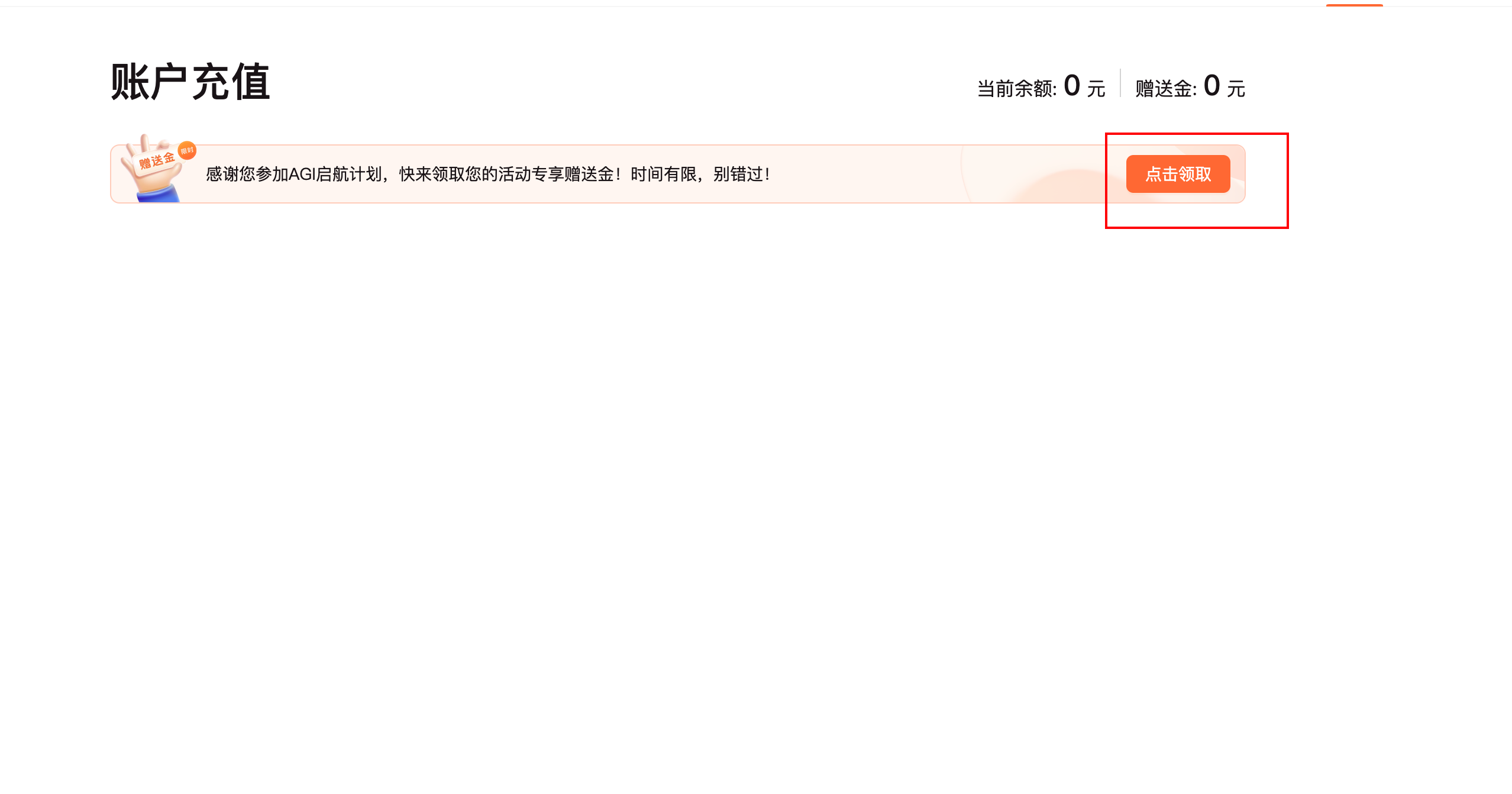
Task: Click the current balance value 0
Action: click(1072, 86)
